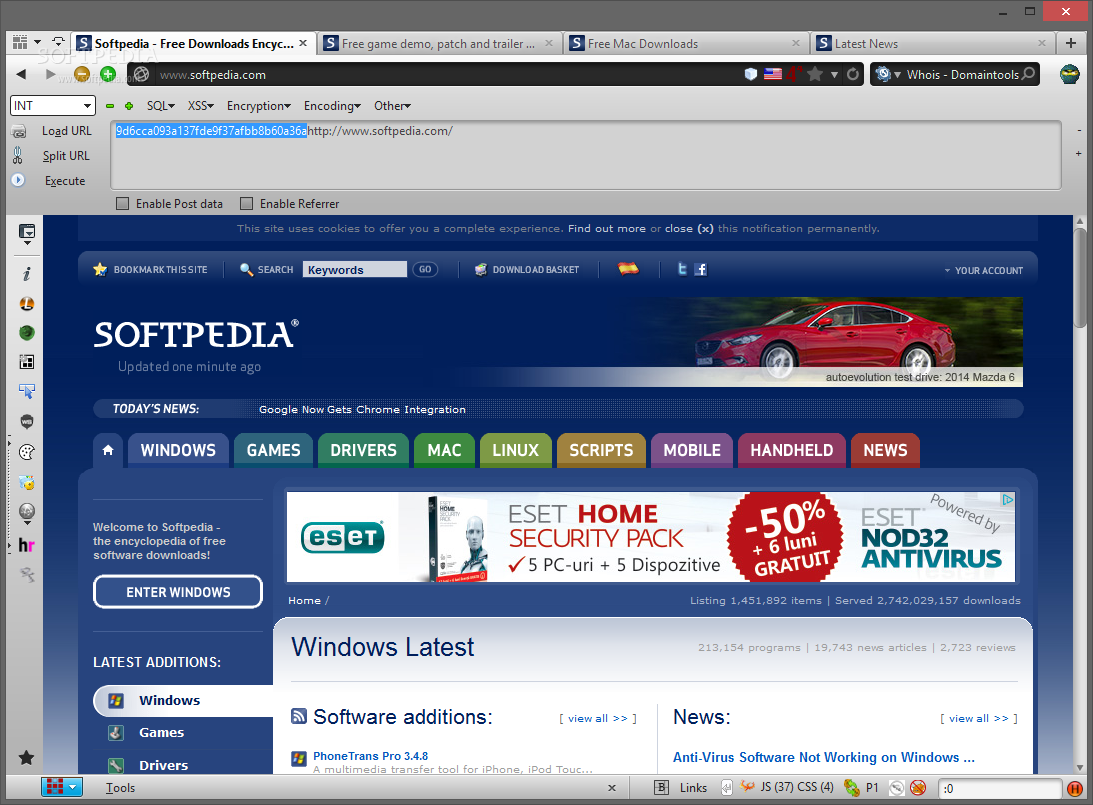Click 'Find out more' cookie link
The image size is (1093, 805).
(x=606, y=229)
